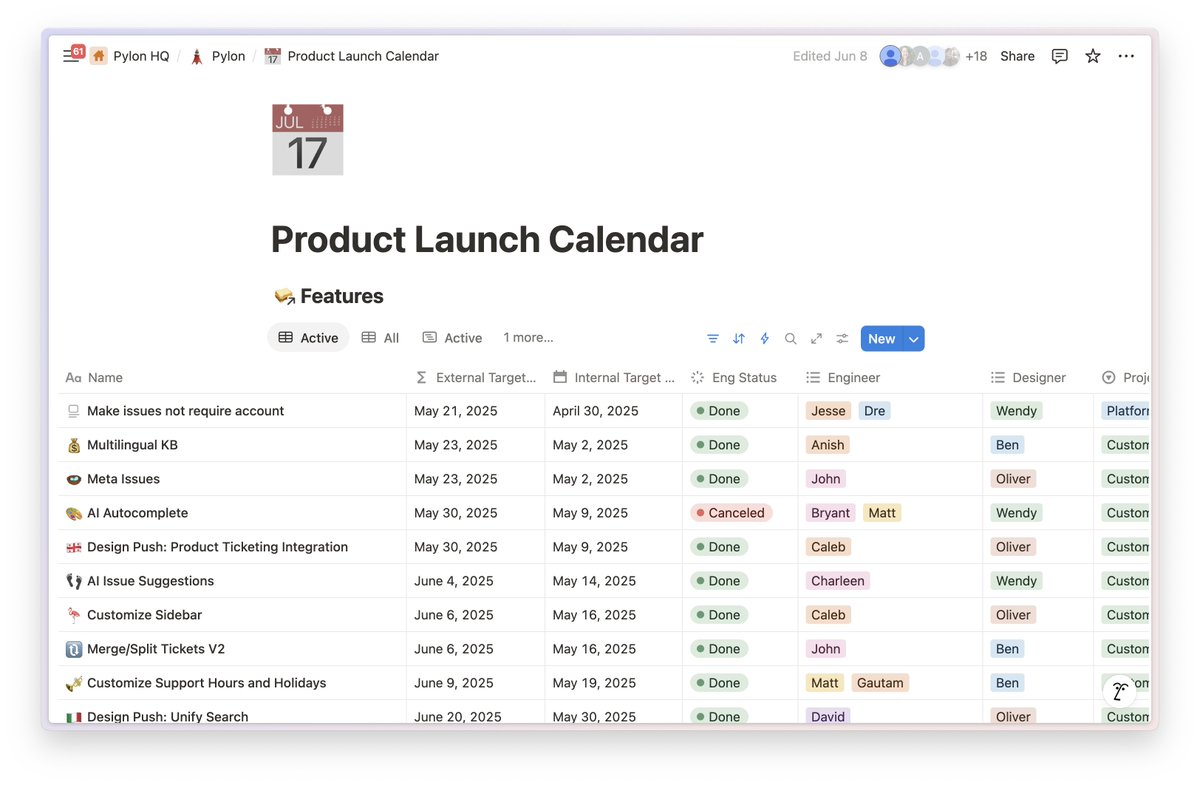The height and width of the screenshot is (785, 1200).
Task: Click the Gautam engineer tag
Action: 880,683
